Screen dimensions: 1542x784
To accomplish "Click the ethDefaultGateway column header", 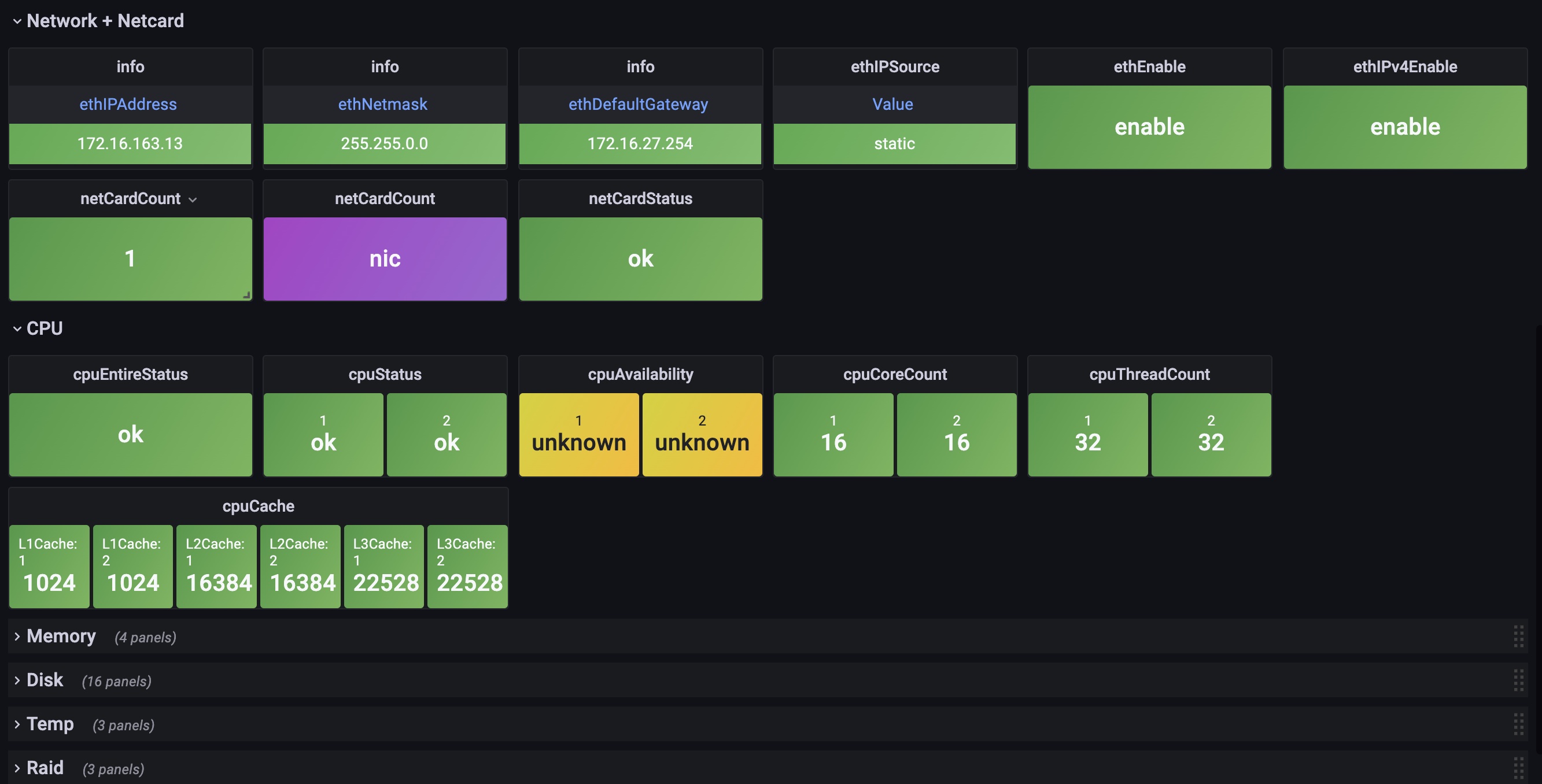I will coord(638,104).
